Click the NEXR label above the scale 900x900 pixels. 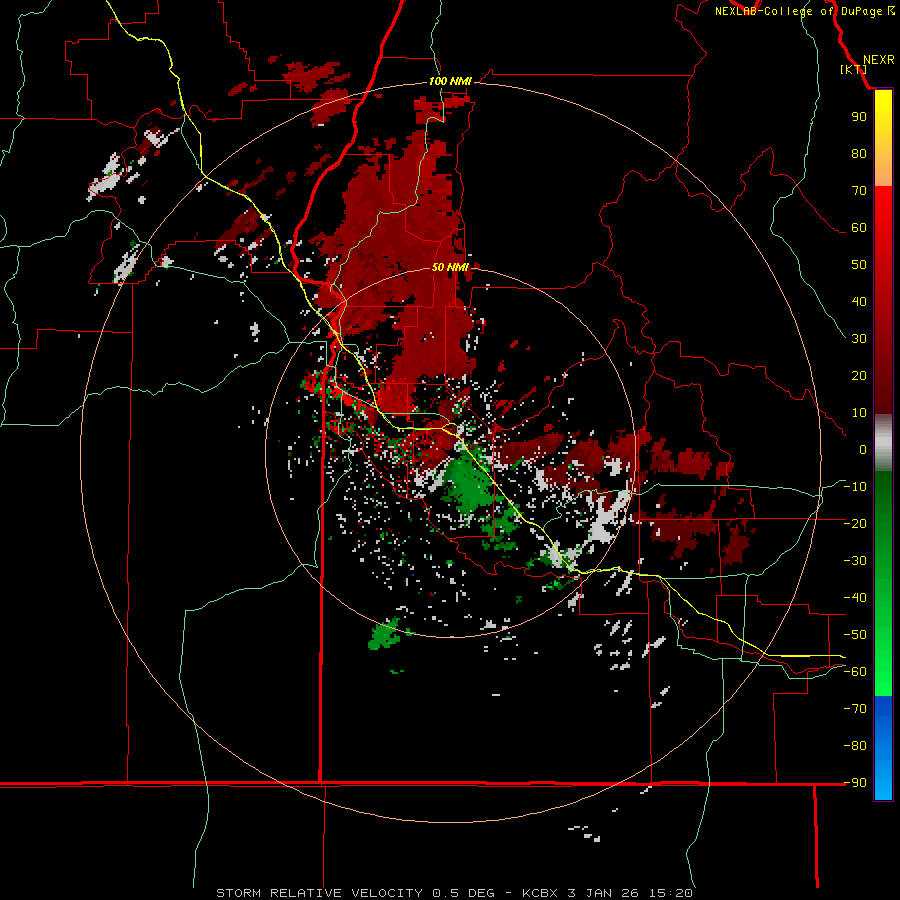coord(879,60)
